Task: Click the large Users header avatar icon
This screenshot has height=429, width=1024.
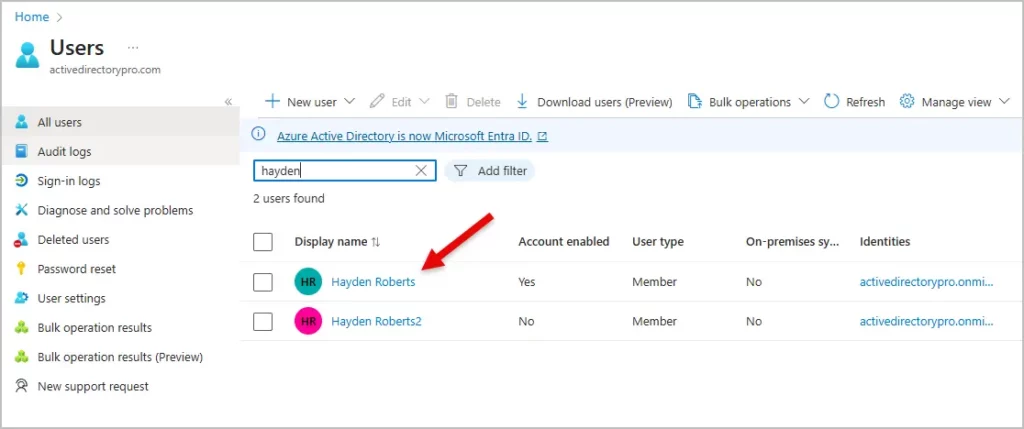Action: (x=27, y=55)
